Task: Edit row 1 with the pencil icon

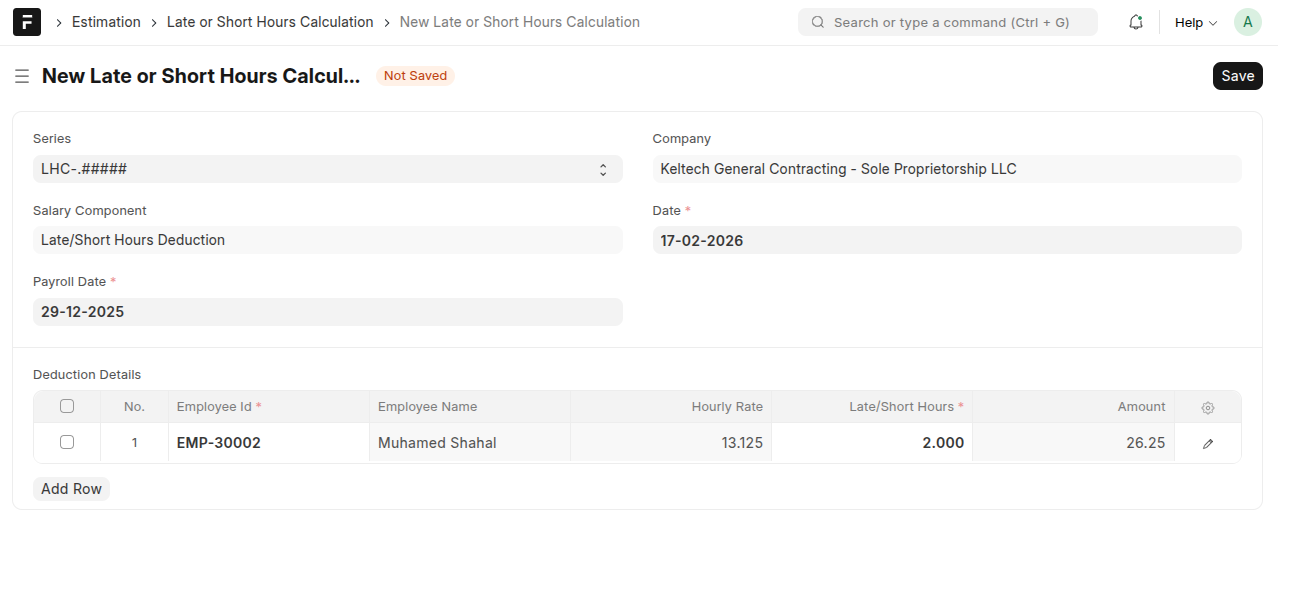Action: (1207, 443)
